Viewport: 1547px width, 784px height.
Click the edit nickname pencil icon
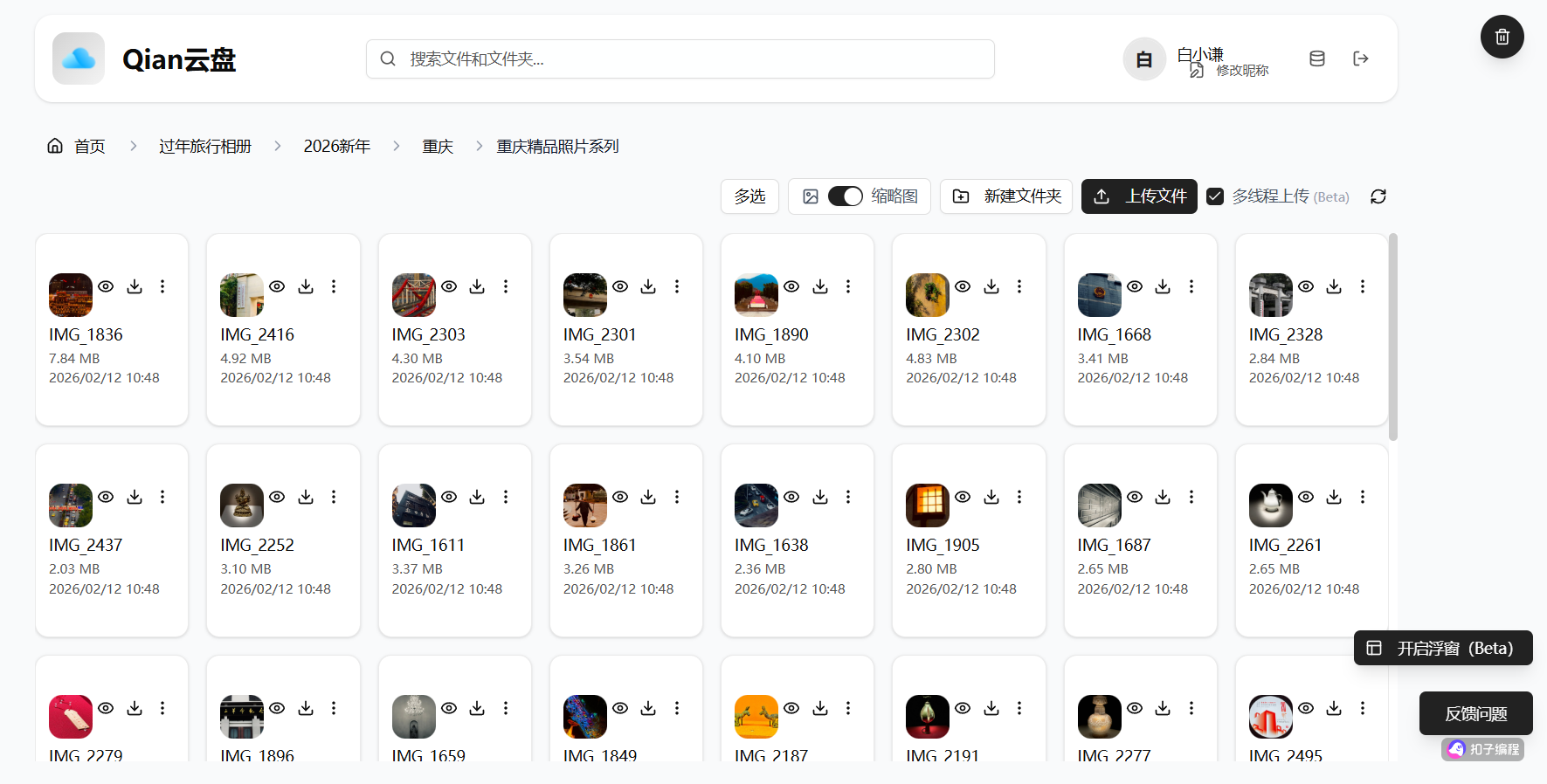coord(1197,70)
